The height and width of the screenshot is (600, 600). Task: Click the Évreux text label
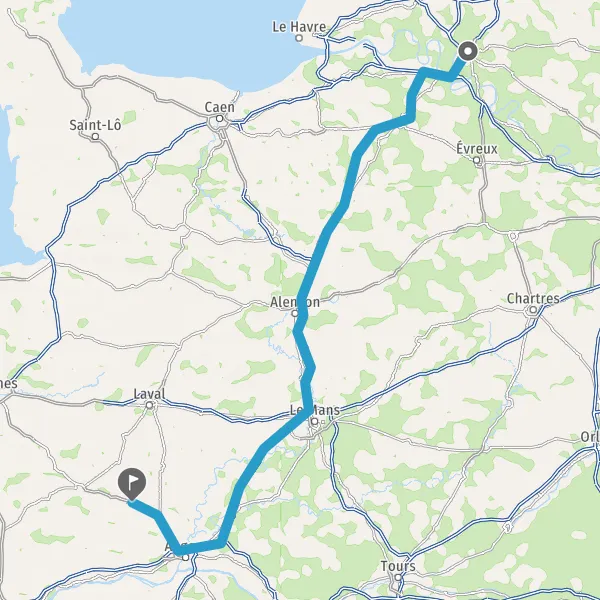click(477, 148)
